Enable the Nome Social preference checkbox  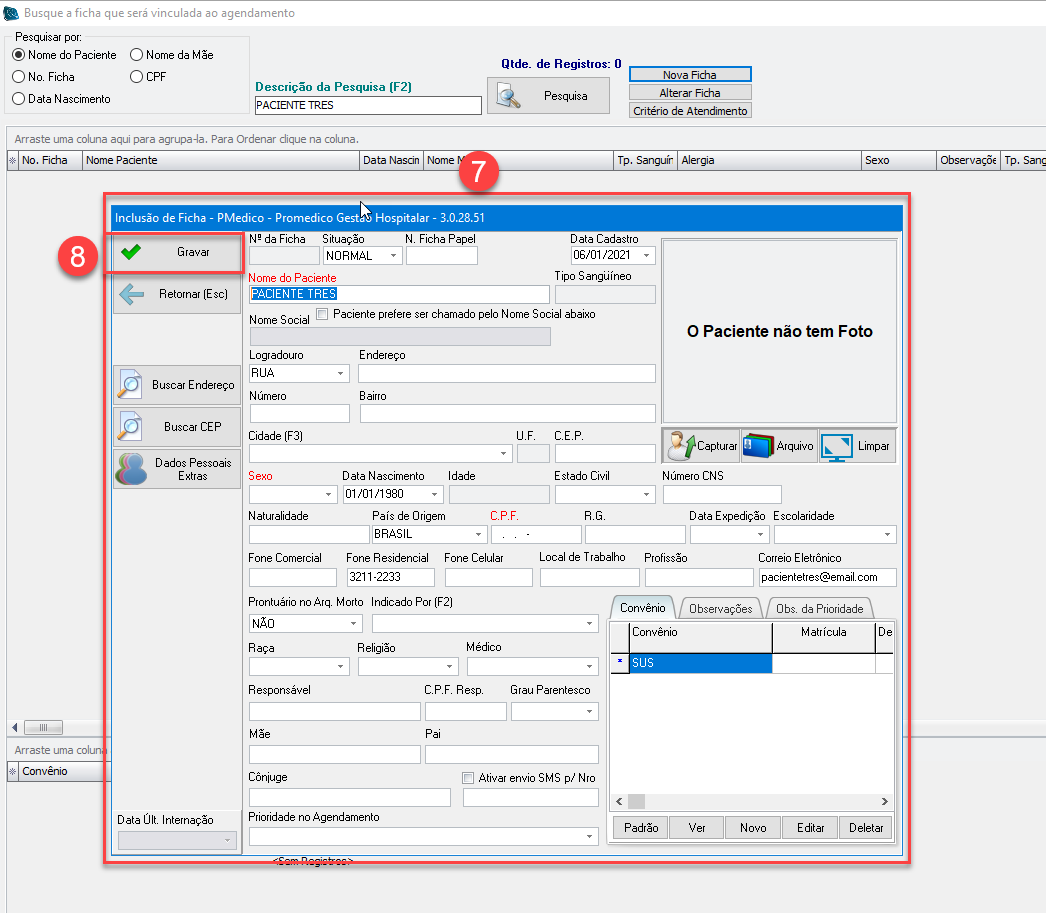tap(322, 314)
